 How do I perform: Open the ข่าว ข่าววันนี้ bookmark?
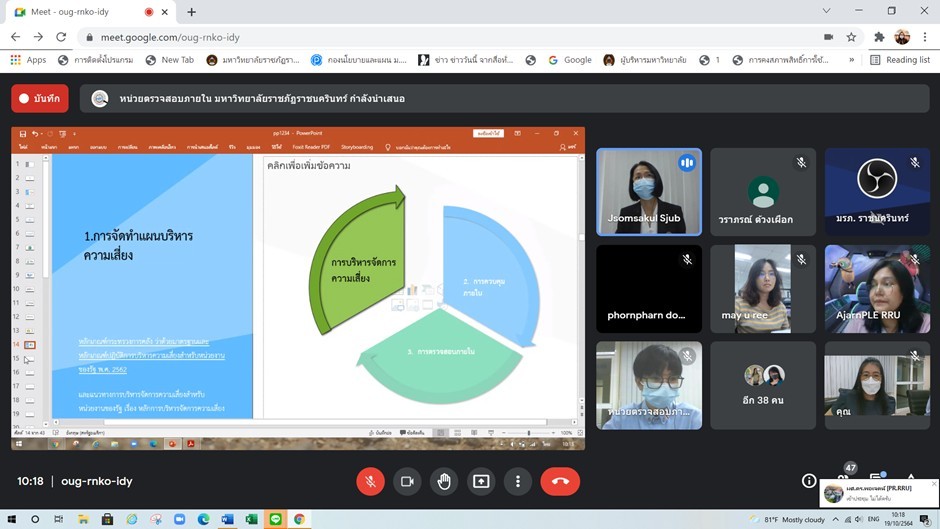[466, 60]
